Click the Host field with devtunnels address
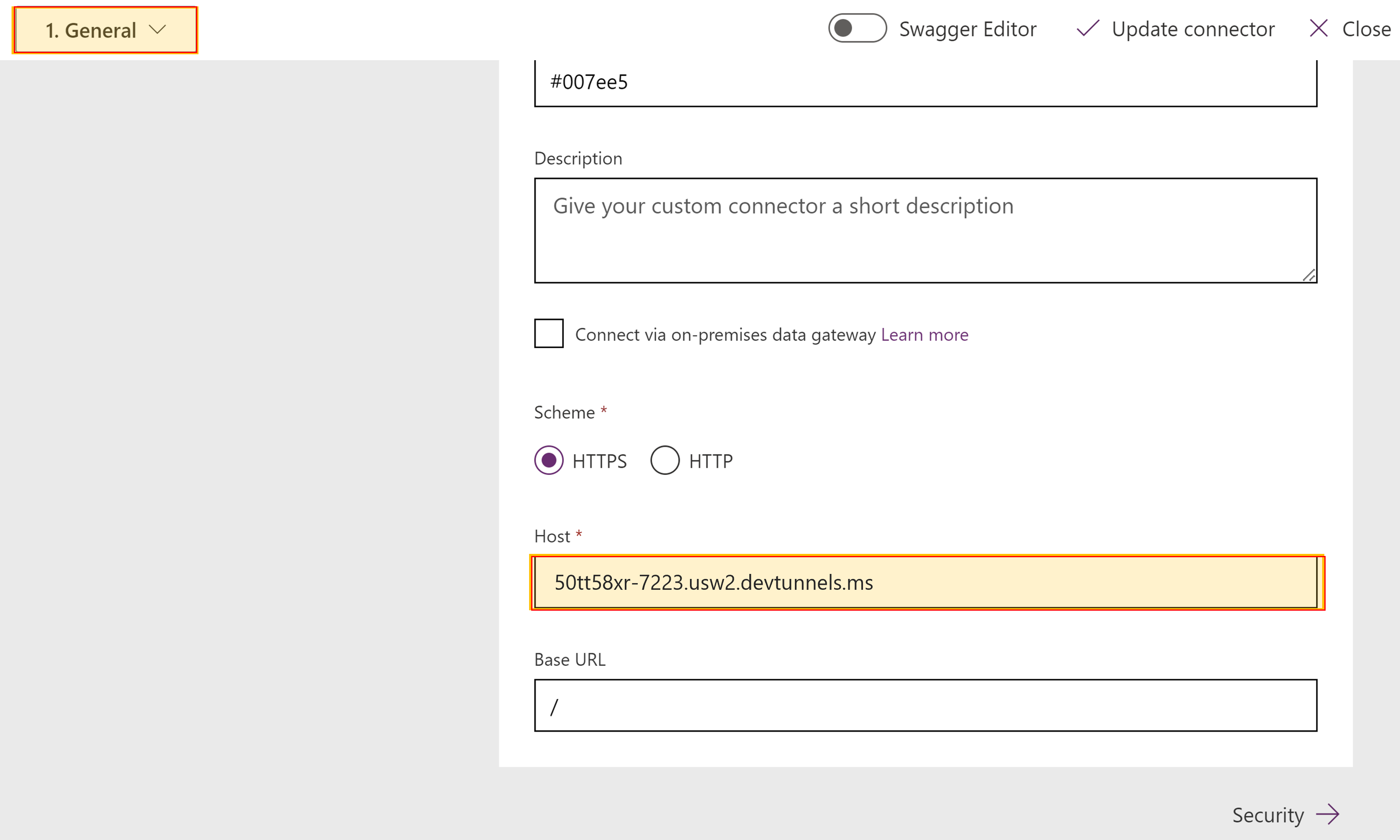1400x840 pixels. 925,582
